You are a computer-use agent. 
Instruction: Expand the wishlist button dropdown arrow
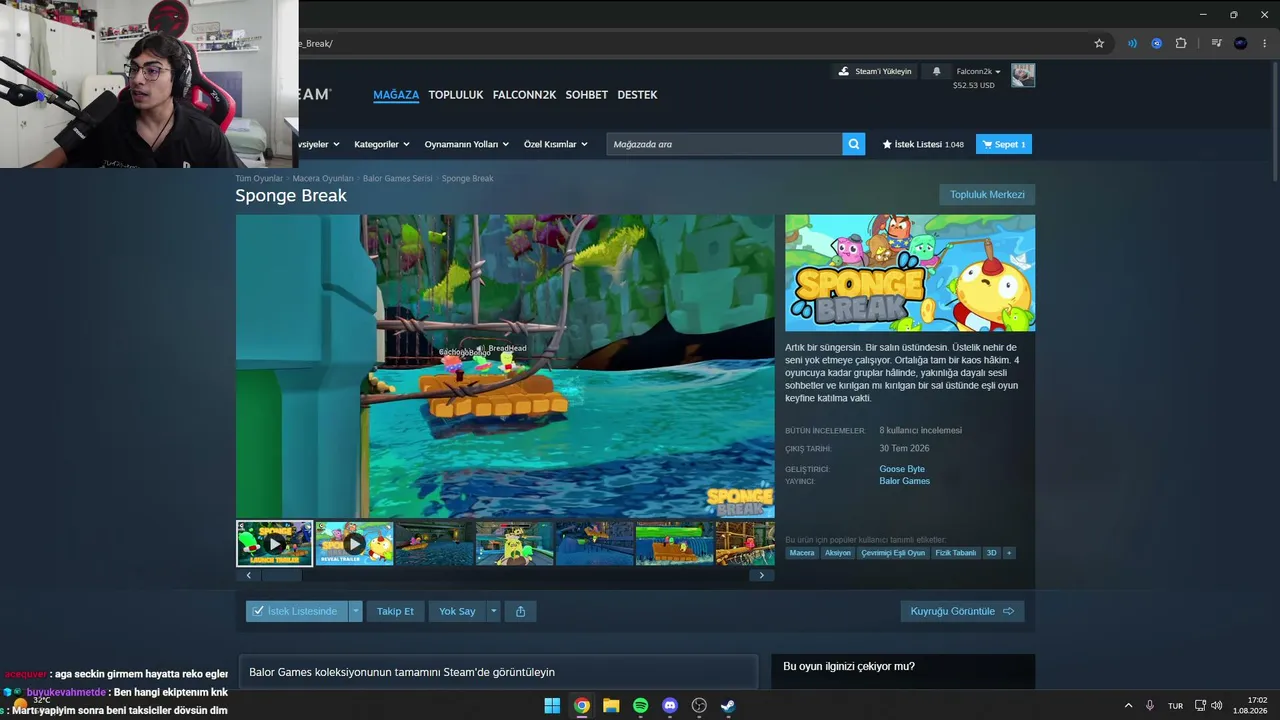tap(355, 611)
